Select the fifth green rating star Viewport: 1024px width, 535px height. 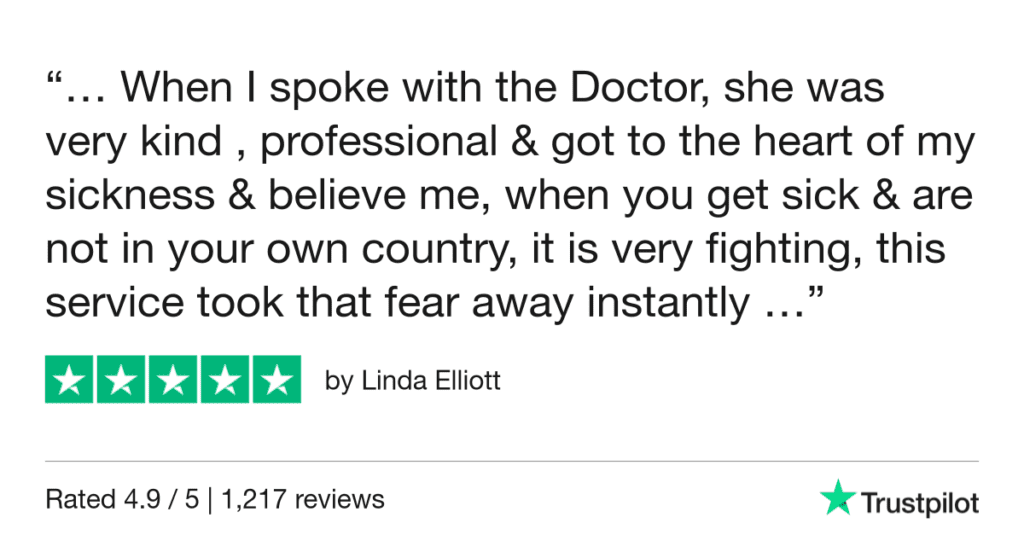click(275, 380)
